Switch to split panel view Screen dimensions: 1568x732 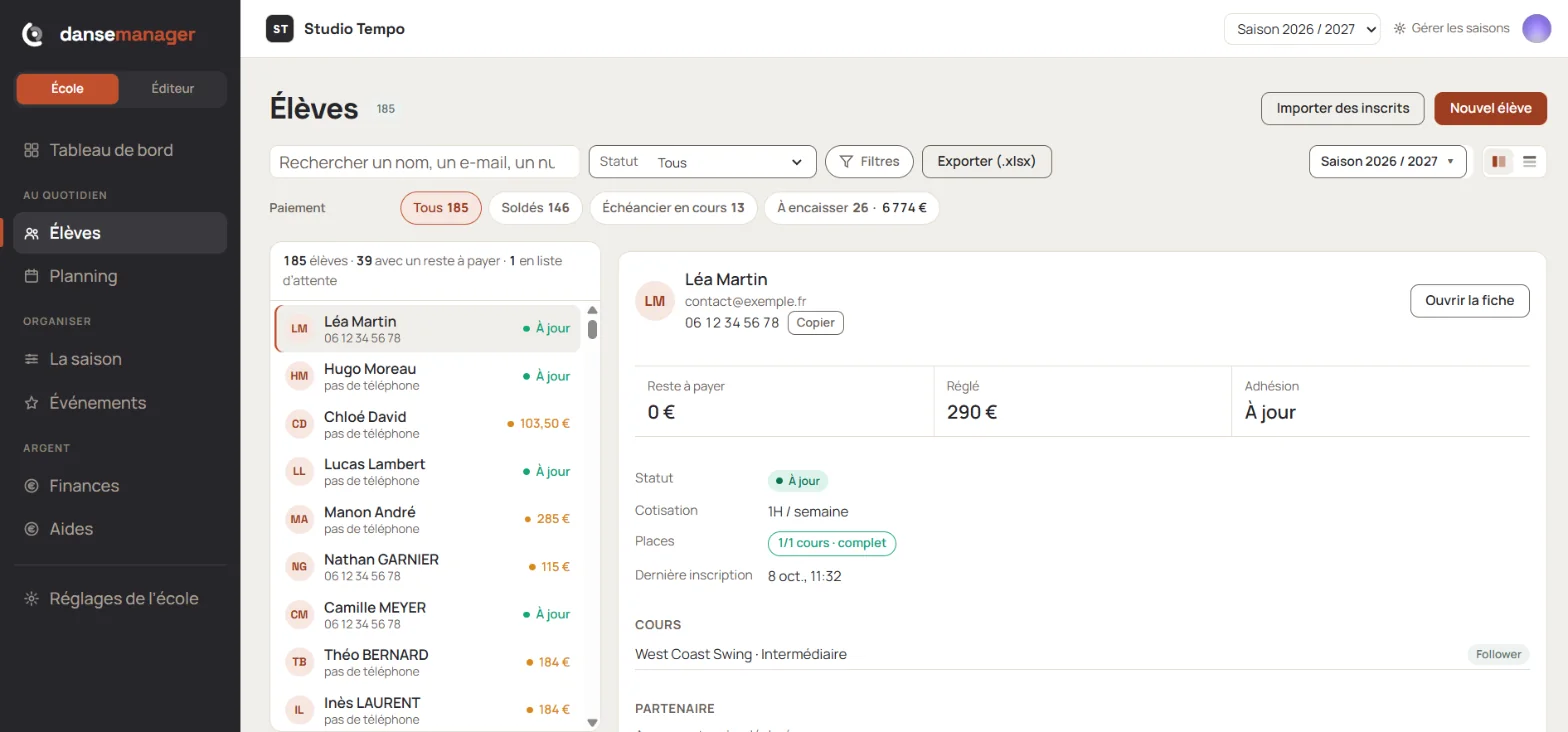(1499, 161)
